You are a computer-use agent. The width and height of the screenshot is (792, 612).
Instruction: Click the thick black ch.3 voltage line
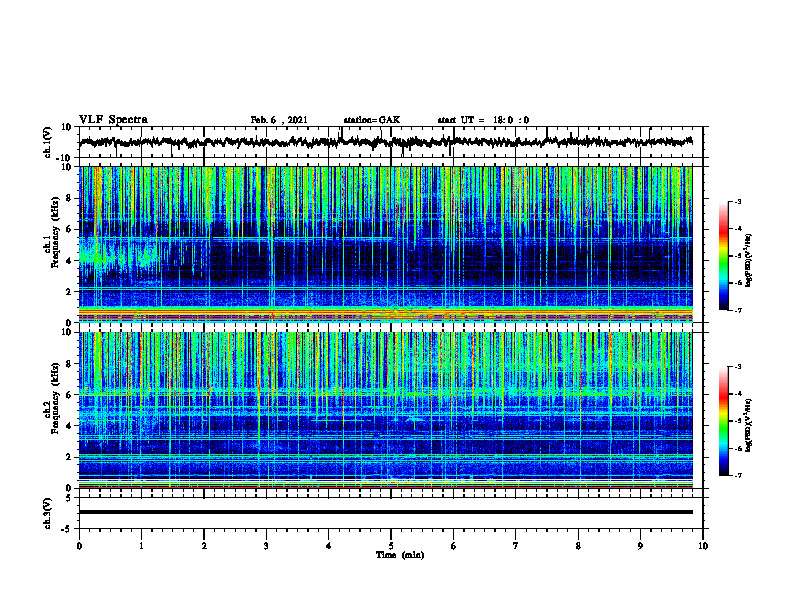(x=385, y=512)
